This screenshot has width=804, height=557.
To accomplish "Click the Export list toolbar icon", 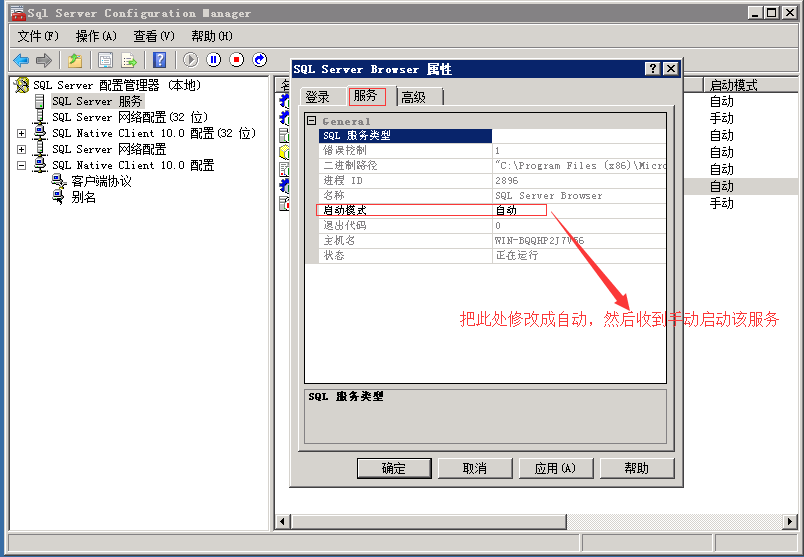I will (x=129, y=60).
